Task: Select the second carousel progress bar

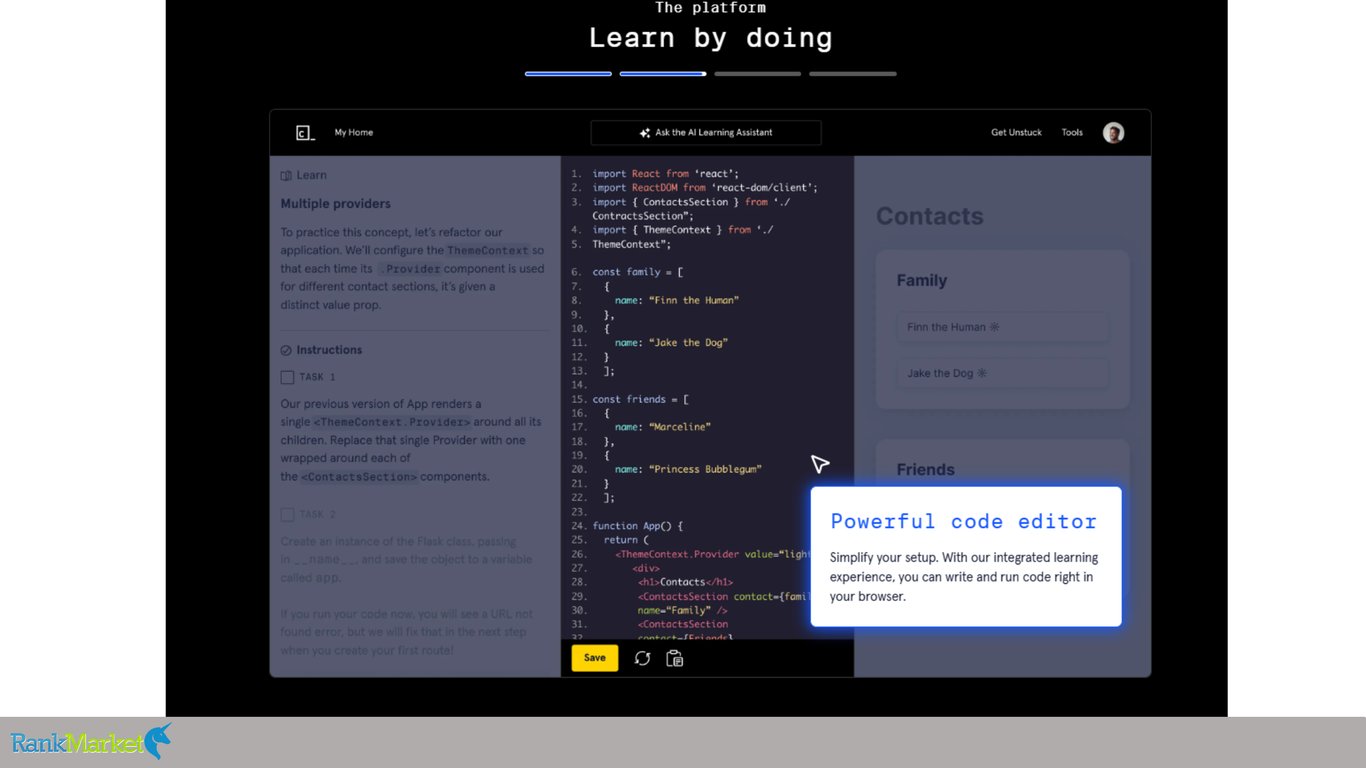Action: click(x=663, y=74)
